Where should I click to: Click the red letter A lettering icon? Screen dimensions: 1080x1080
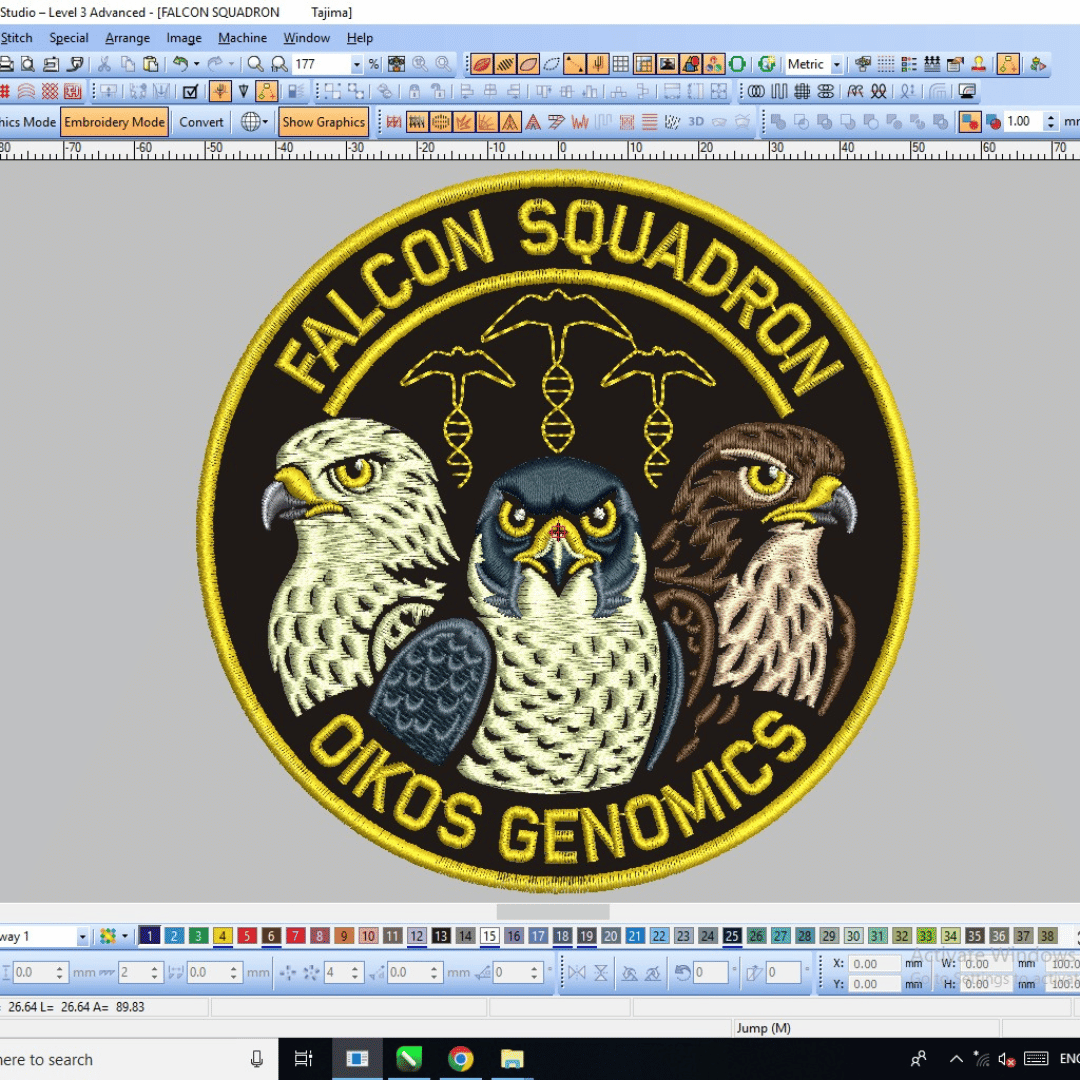tap(533, 122)
